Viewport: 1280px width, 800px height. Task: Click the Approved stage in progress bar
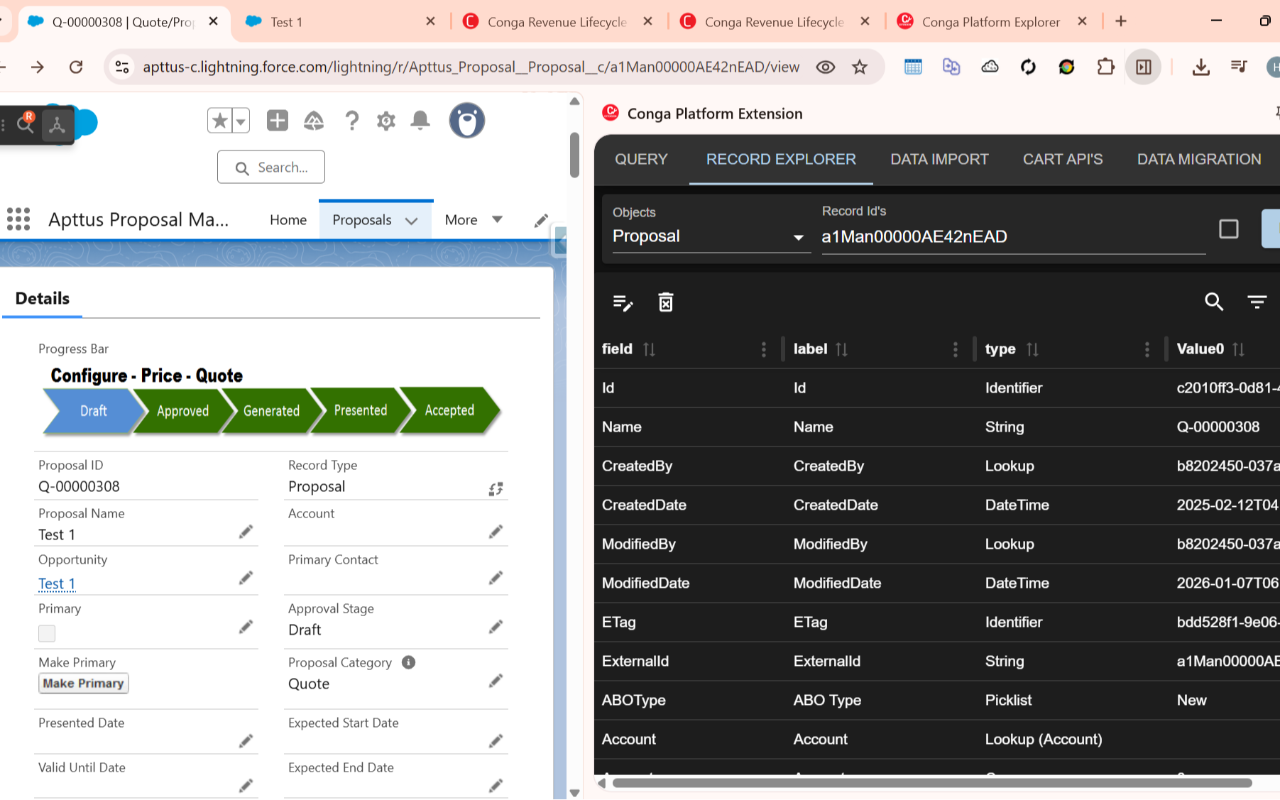(183, 411)
